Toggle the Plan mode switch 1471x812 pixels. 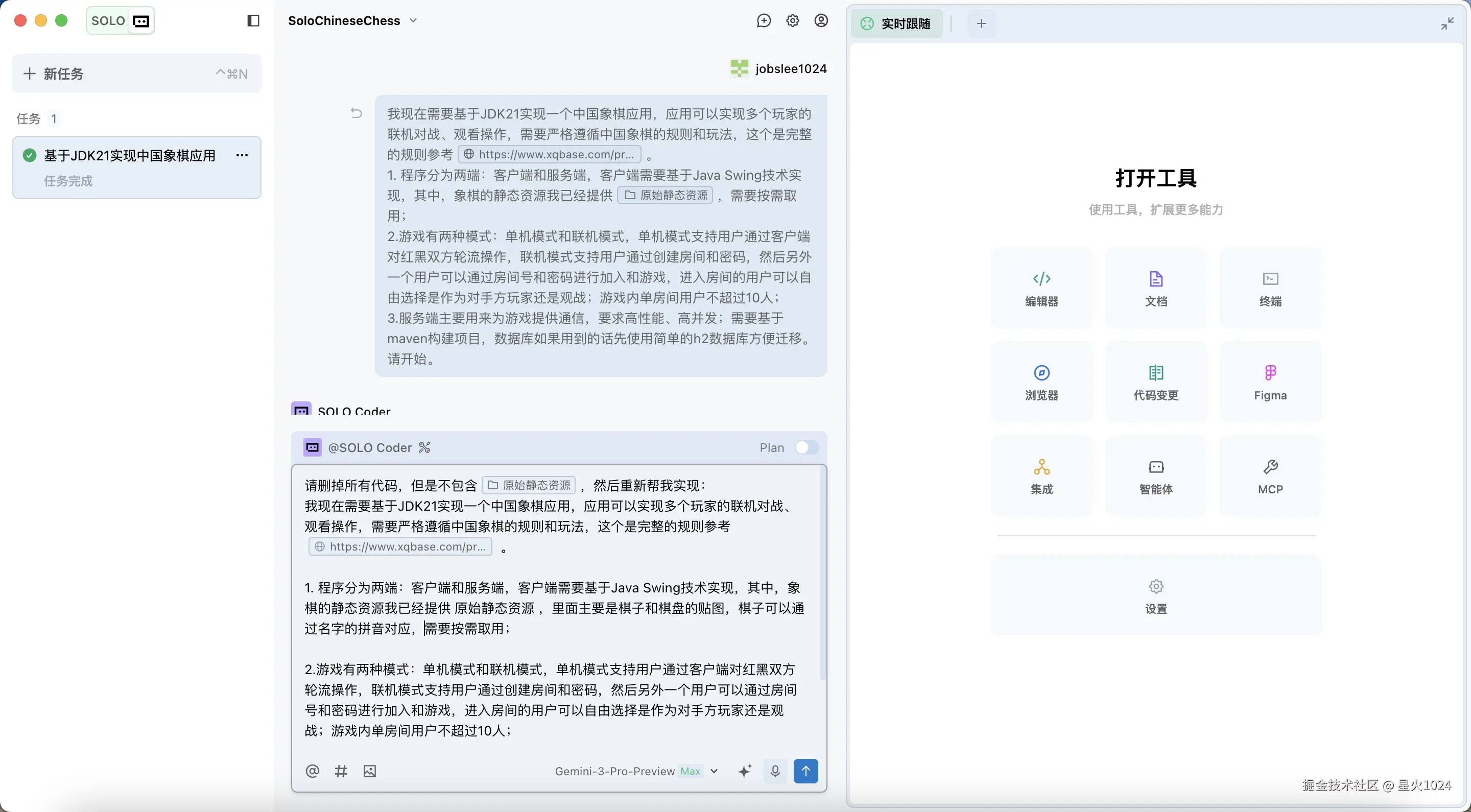click(806, 448)
